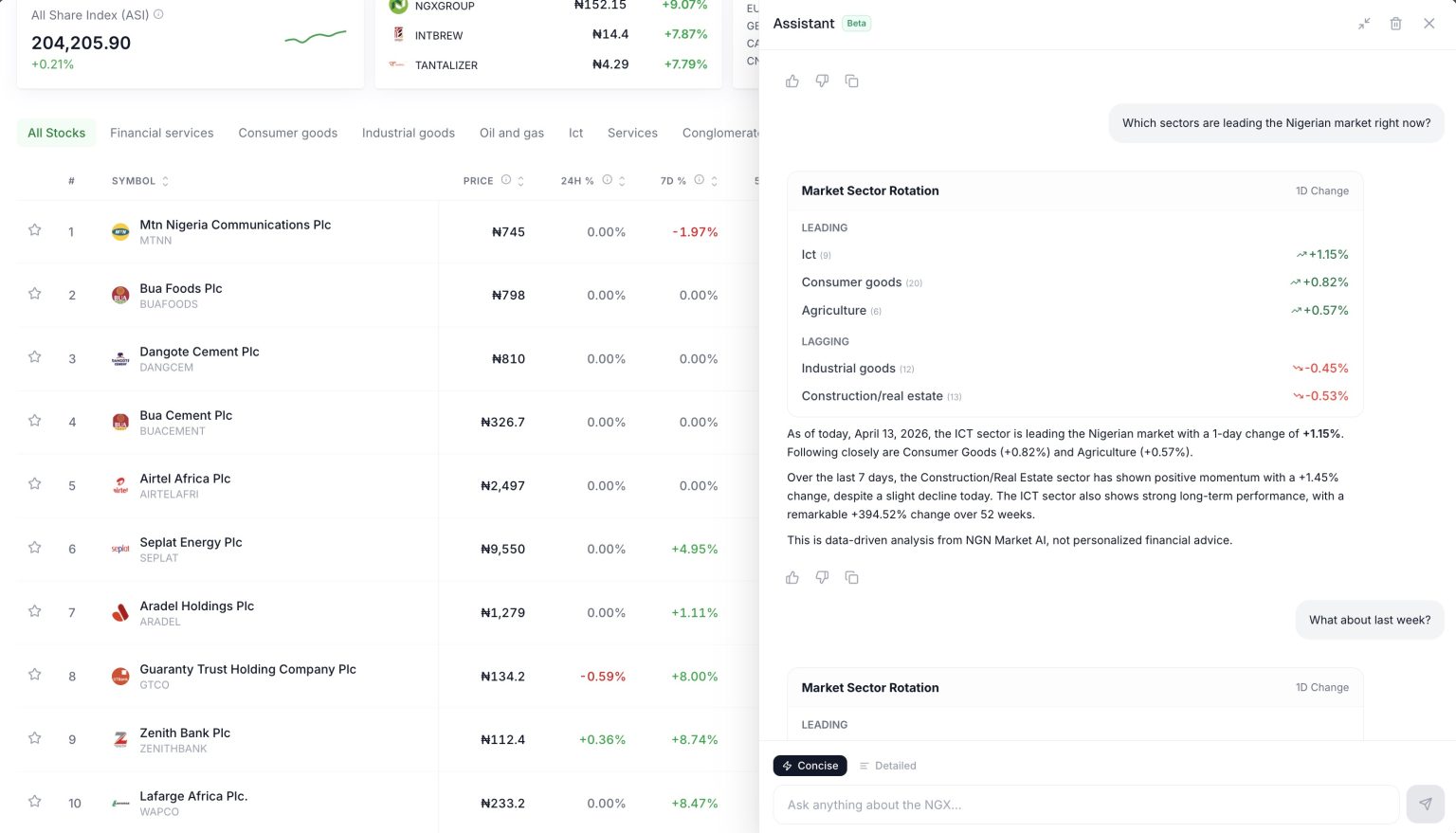
Task: Open AIRTELAFRI company logo
Action: coord(120,485)
